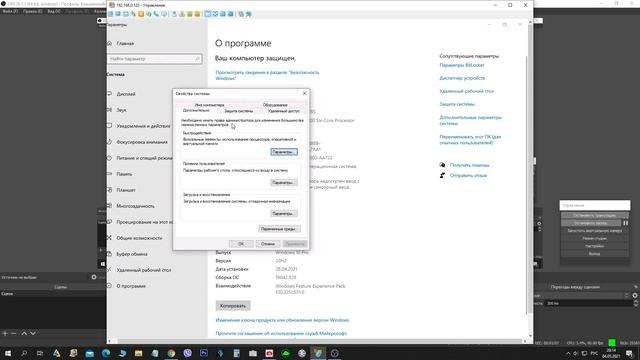
Task: Open Параметры under Быстродействие
Action: click(x=284, y=152)
